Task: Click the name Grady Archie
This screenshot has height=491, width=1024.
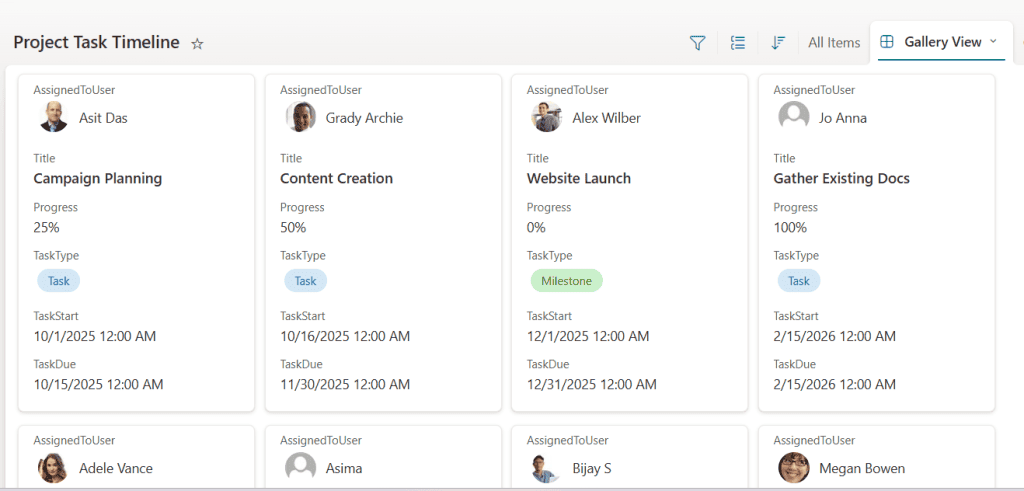Action: [x=364, y=118]
